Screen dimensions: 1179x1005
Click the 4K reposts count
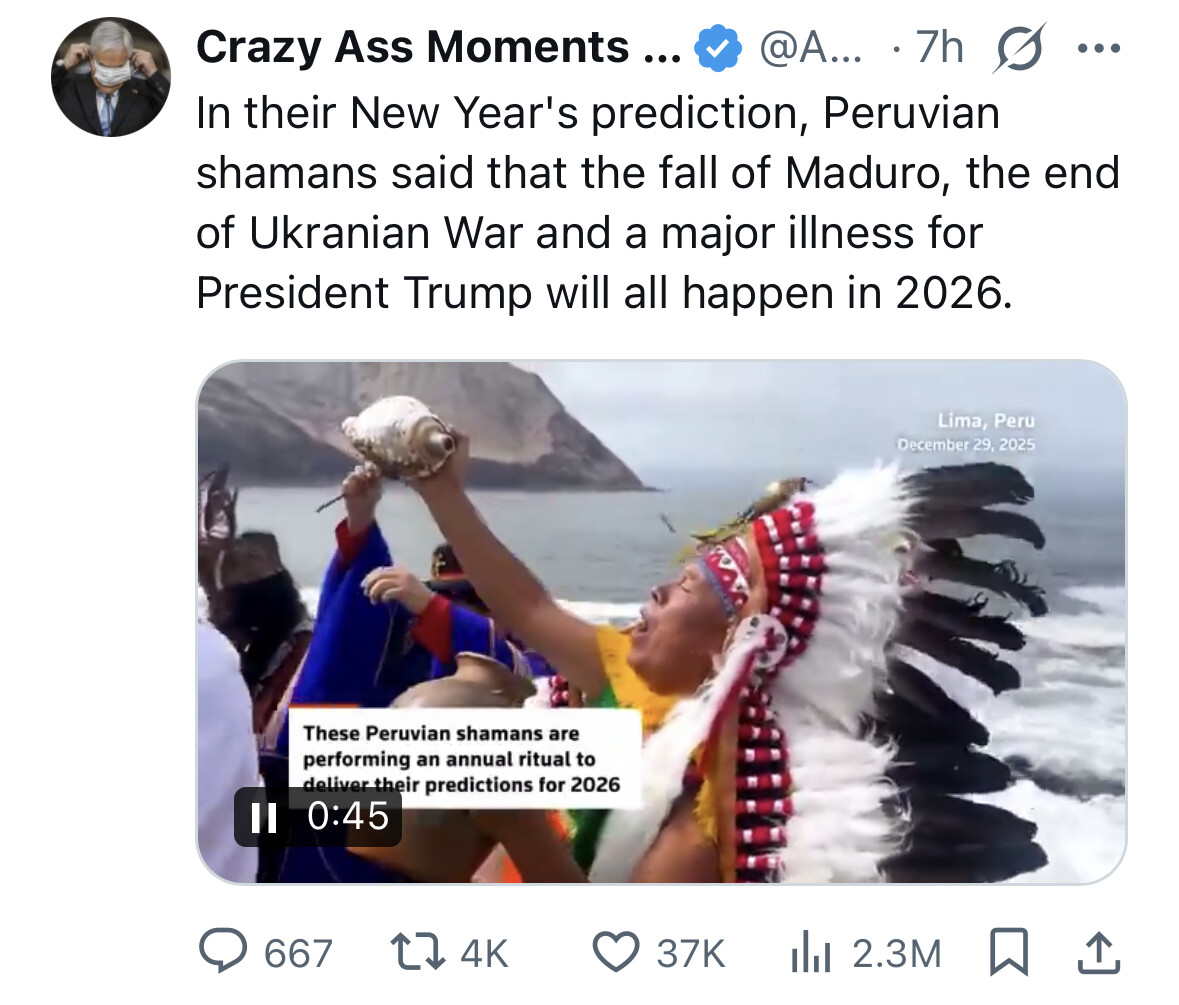(484, 954)
